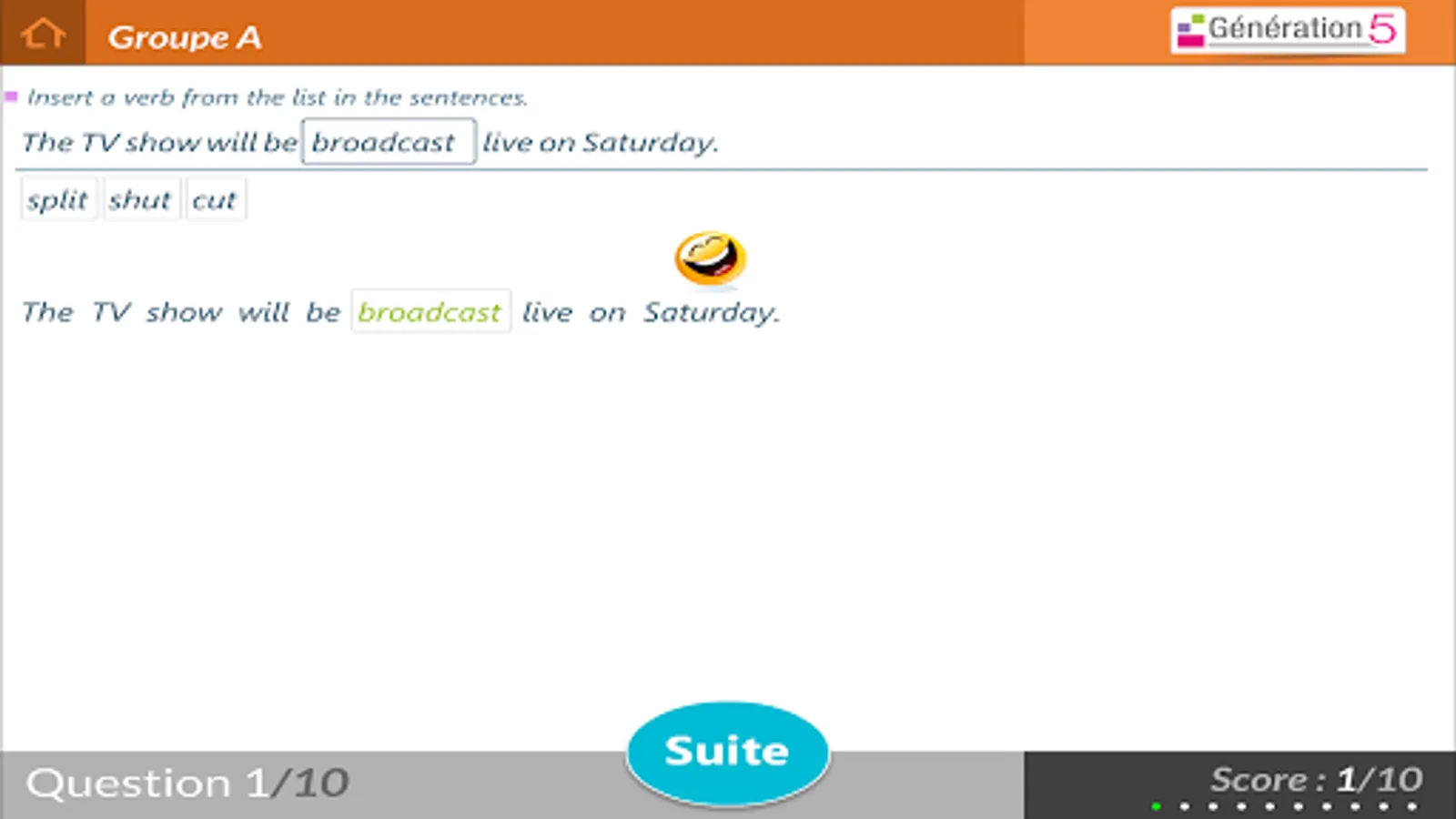Tap the laughing emoji feedback icon
Viewport: 1456px width, 819px height.
[710, 258]
